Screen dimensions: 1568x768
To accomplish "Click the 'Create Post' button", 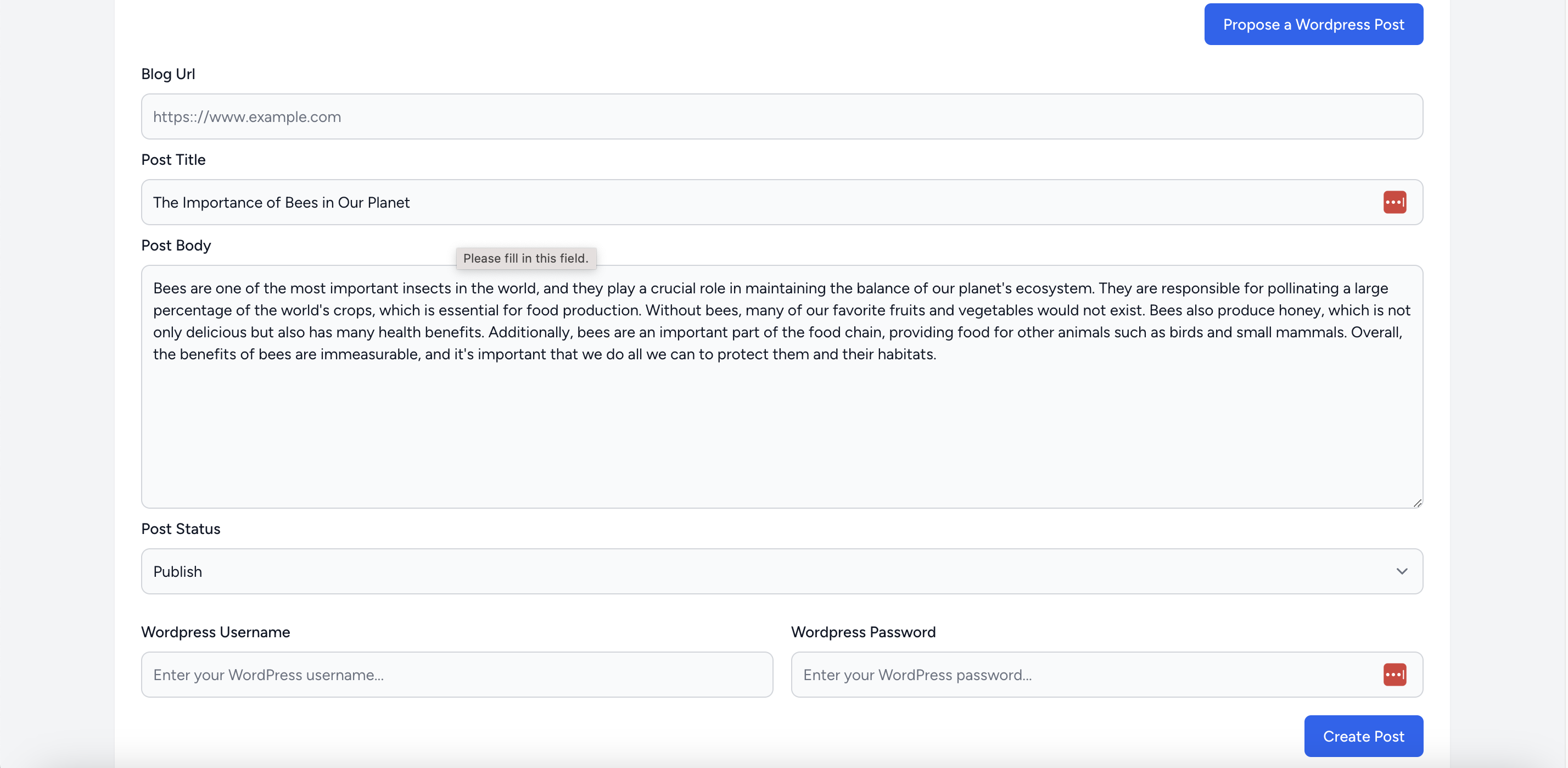I will click(x=1364, y=736).
